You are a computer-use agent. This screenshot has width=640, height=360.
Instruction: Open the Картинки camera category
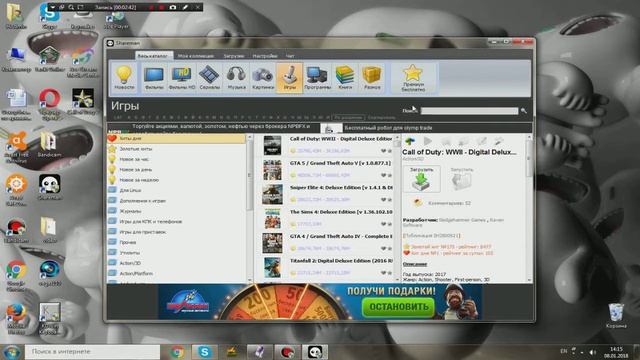[x=263, y=78]
